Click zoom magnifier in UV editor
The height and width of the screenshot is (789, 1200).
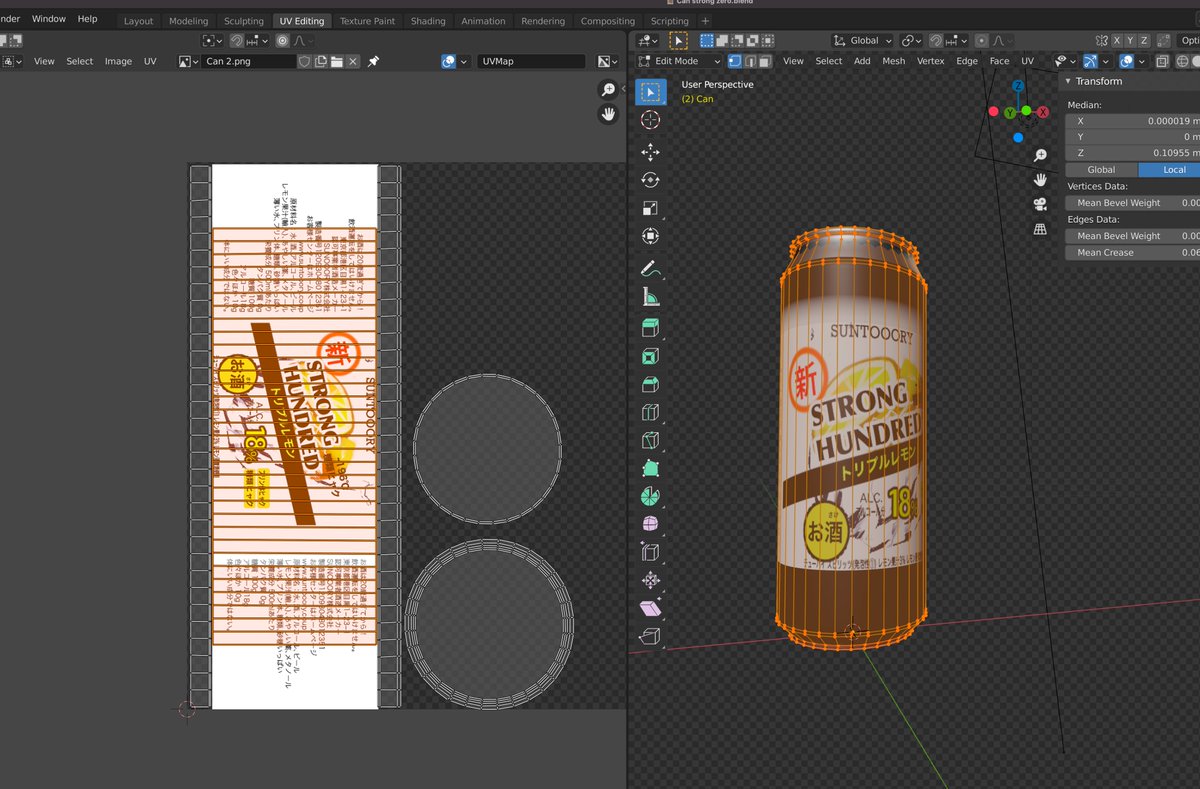coord(608,90)
